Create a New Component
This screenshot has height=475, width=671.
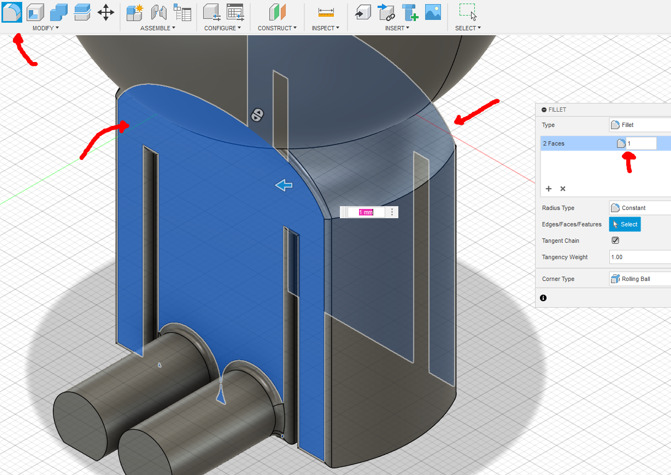point(134,12)
